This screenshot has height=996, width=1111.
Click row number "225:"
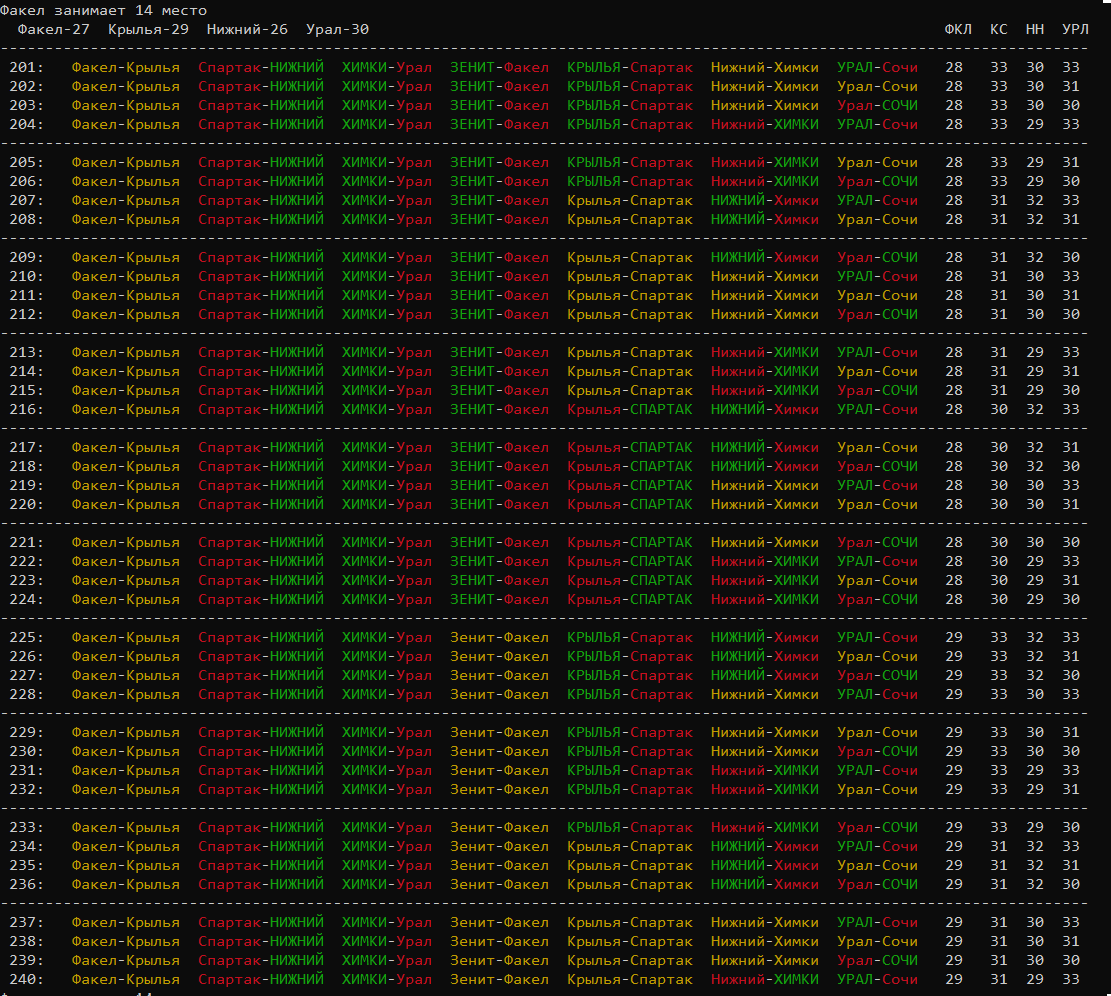coord(27,638)
